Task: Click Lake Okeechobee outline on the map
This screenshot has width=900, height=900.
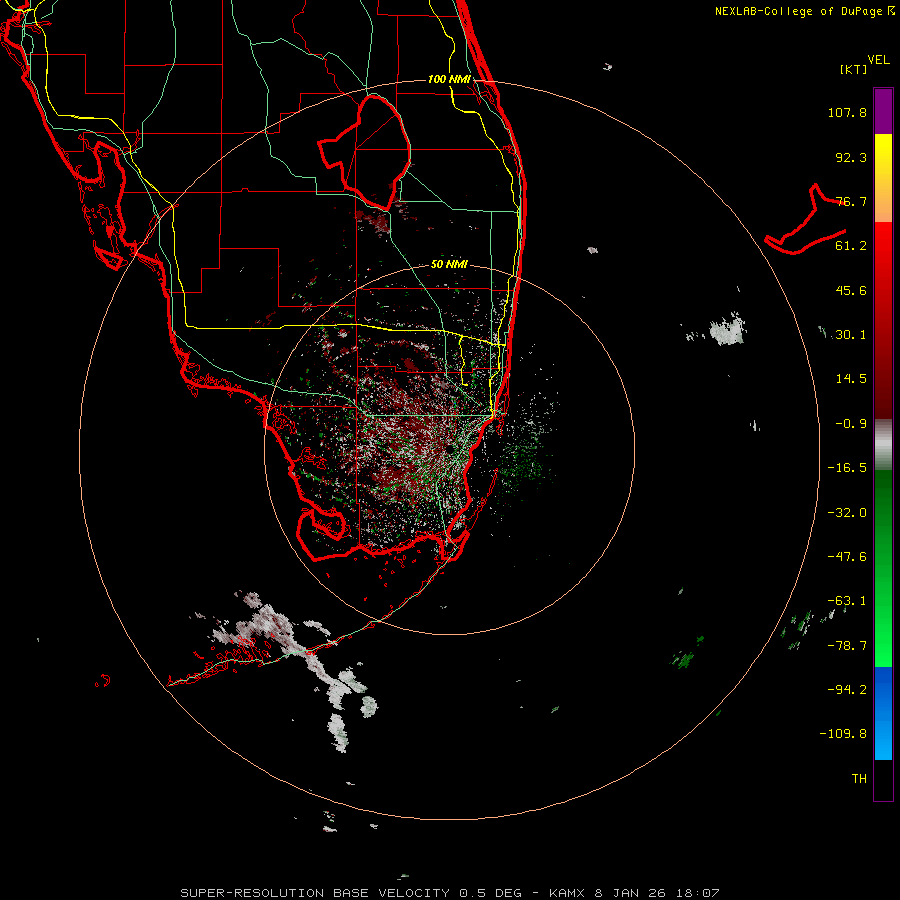Action: 365,153
